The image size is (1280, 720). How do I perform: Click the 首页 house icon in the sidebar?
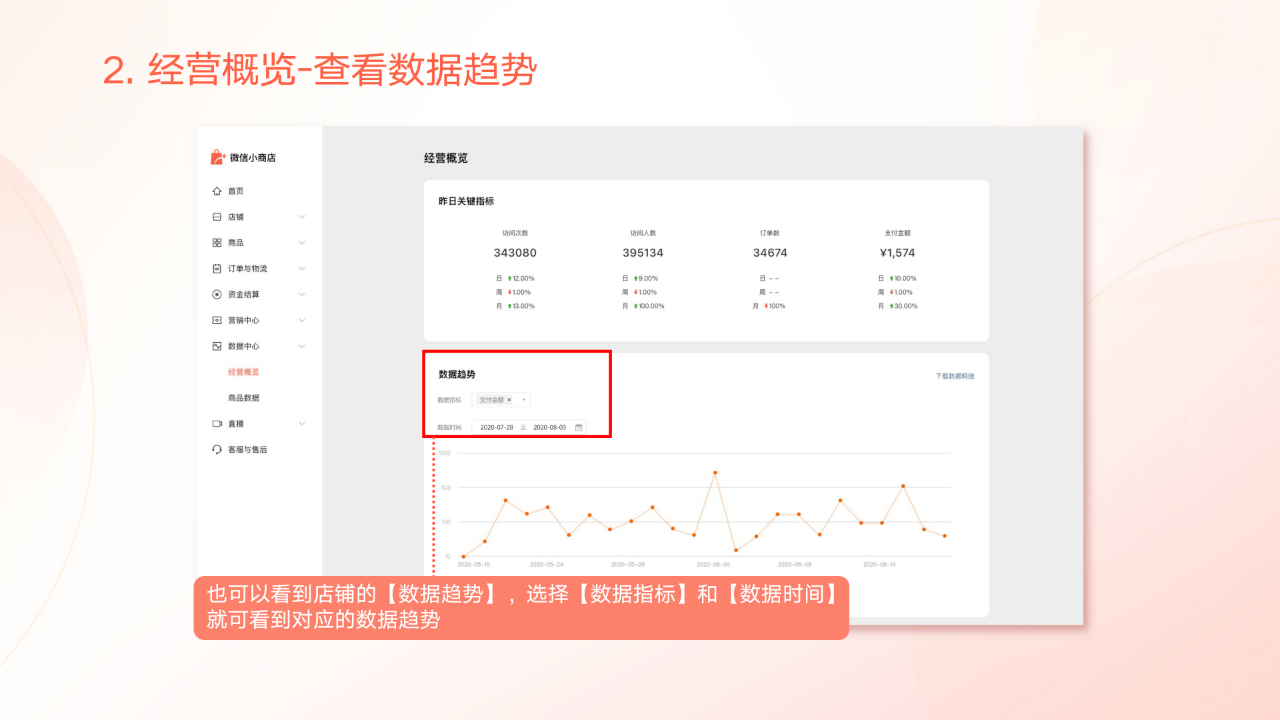coord(217,191)
